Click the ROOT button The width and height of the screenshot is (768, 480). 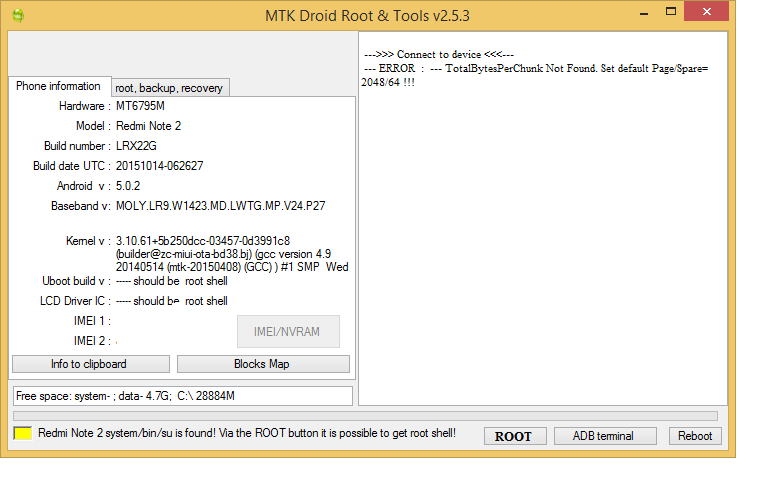[x=515, y=436]
